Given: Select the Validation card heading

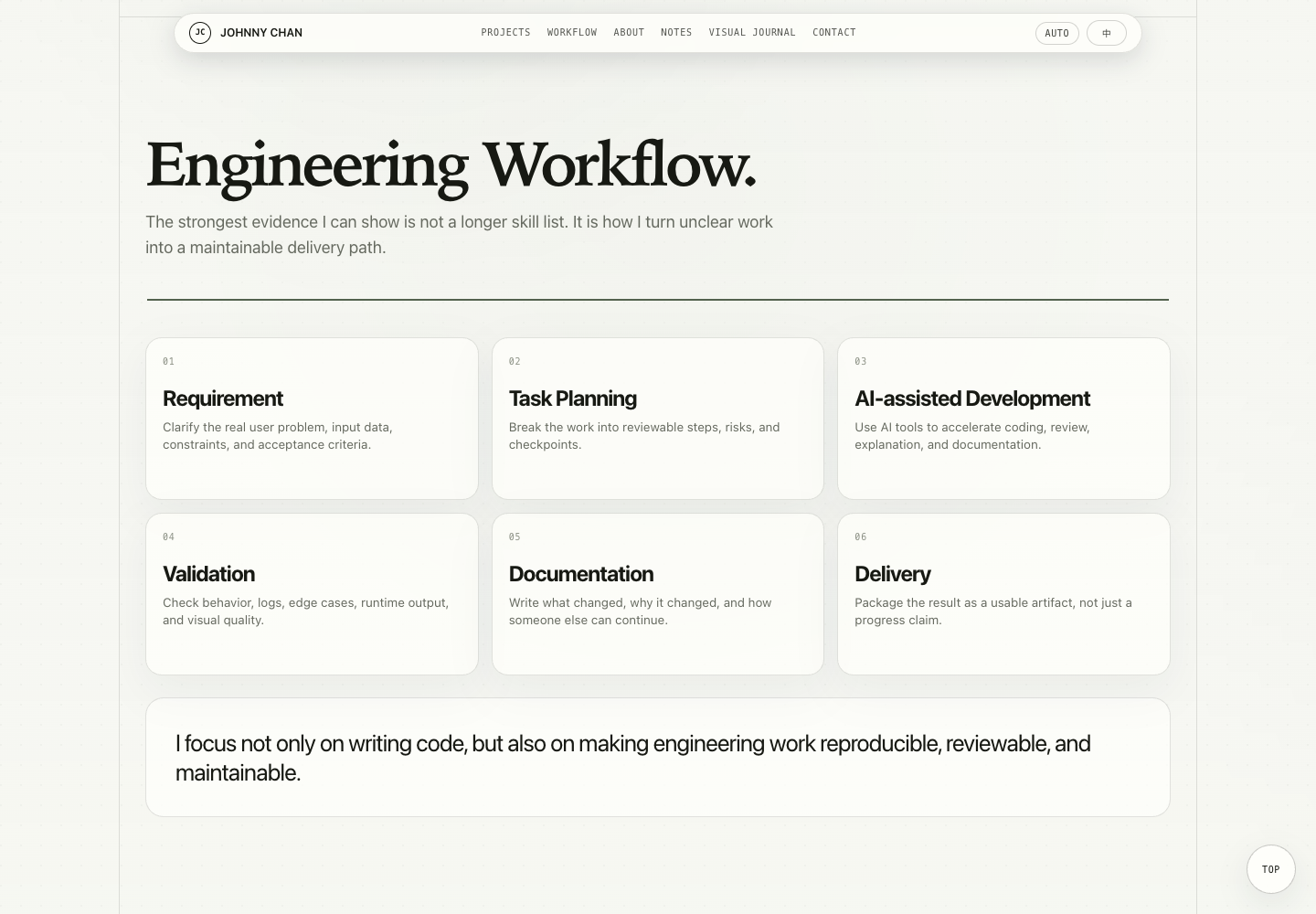Looking at the screenshot, I should point(208,574).
